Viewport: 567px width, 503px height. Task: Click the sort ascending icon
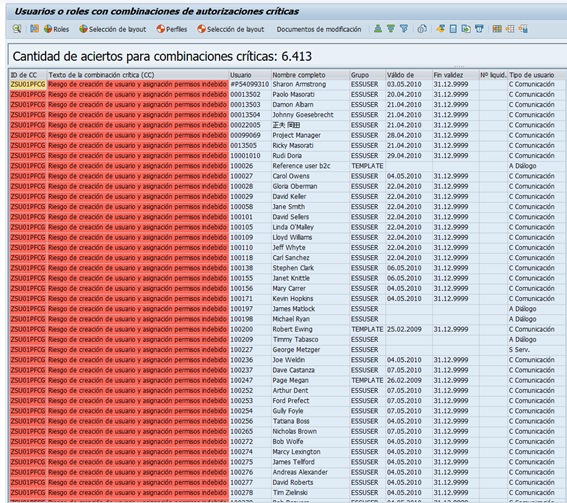click(378, 29)
